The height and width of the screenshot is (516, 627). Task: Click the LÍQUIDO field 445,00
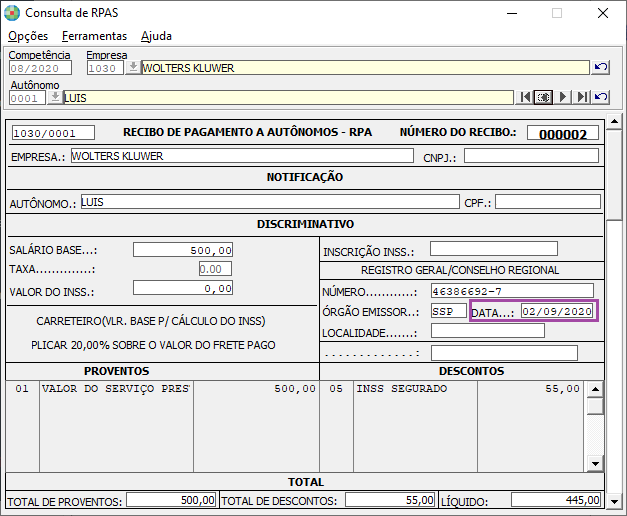click(556, 500)
